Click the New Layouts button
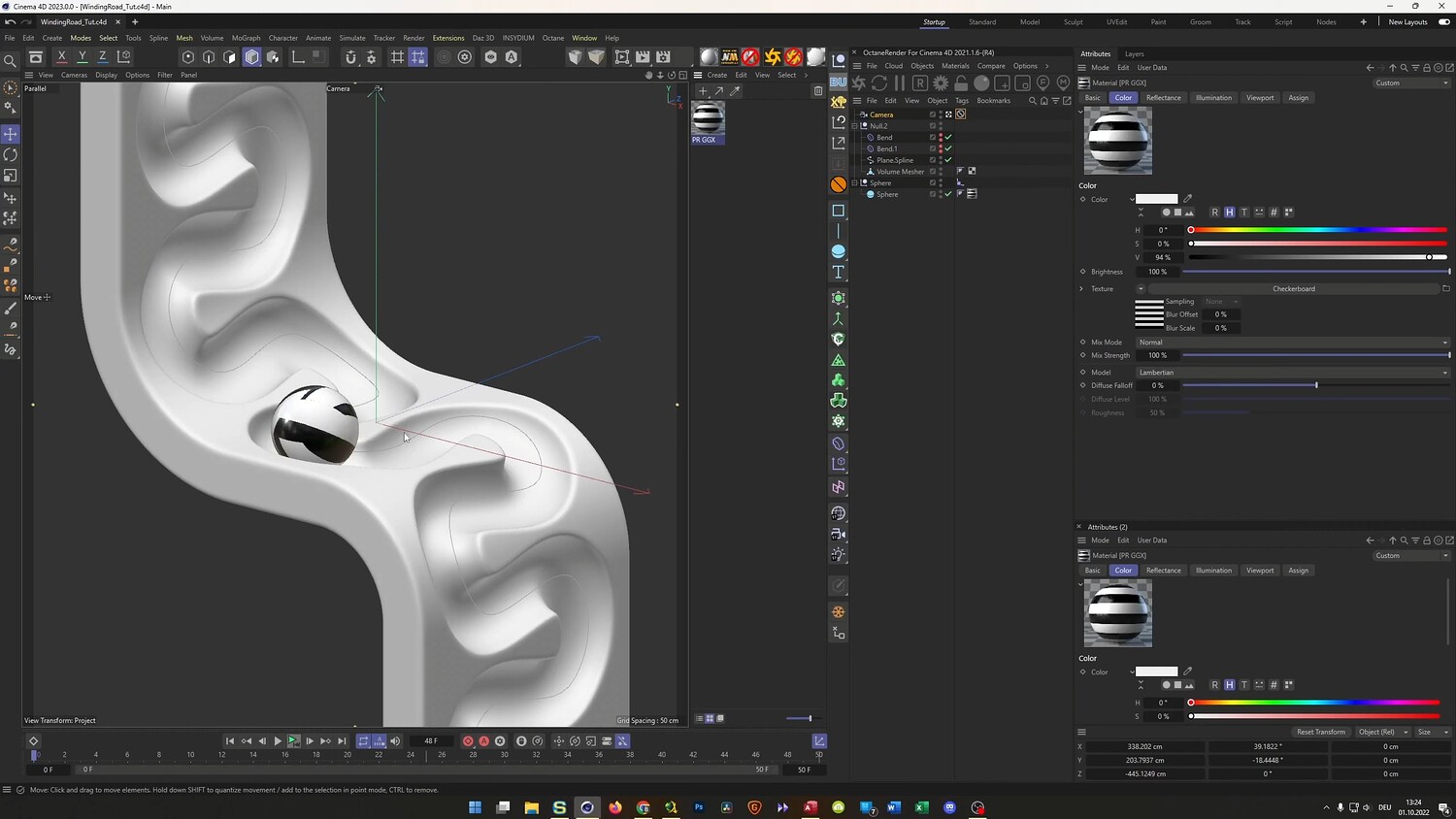 (x=1407, y=22)
